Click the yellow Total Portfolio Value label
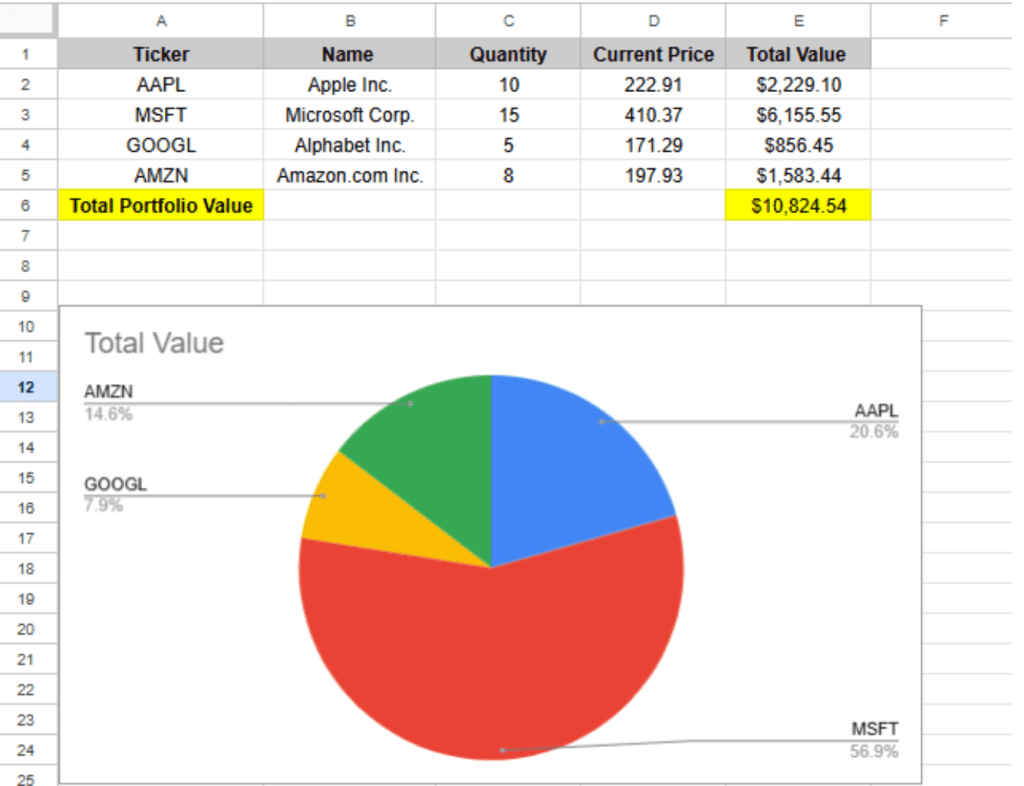The image size is (1024, 786). [x=160, y=206]
